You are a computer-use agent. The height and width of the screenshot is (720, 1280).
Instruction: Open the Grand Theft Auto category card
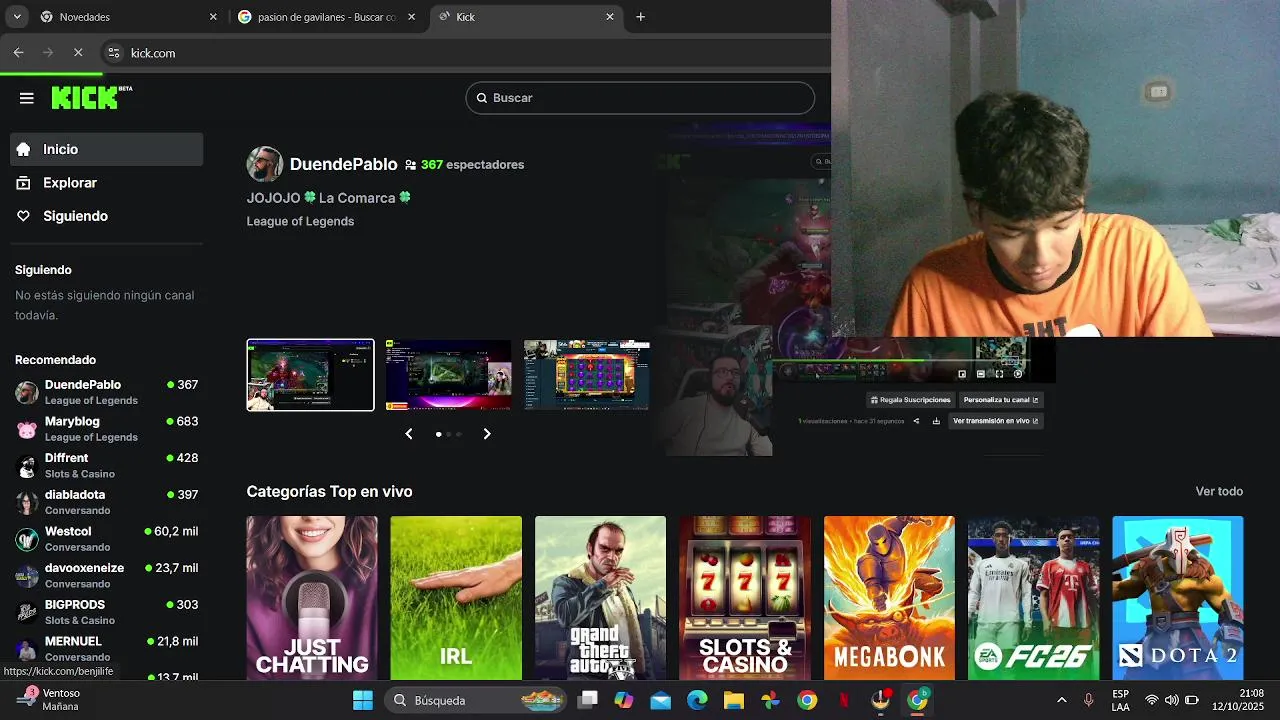click(600, 598)
